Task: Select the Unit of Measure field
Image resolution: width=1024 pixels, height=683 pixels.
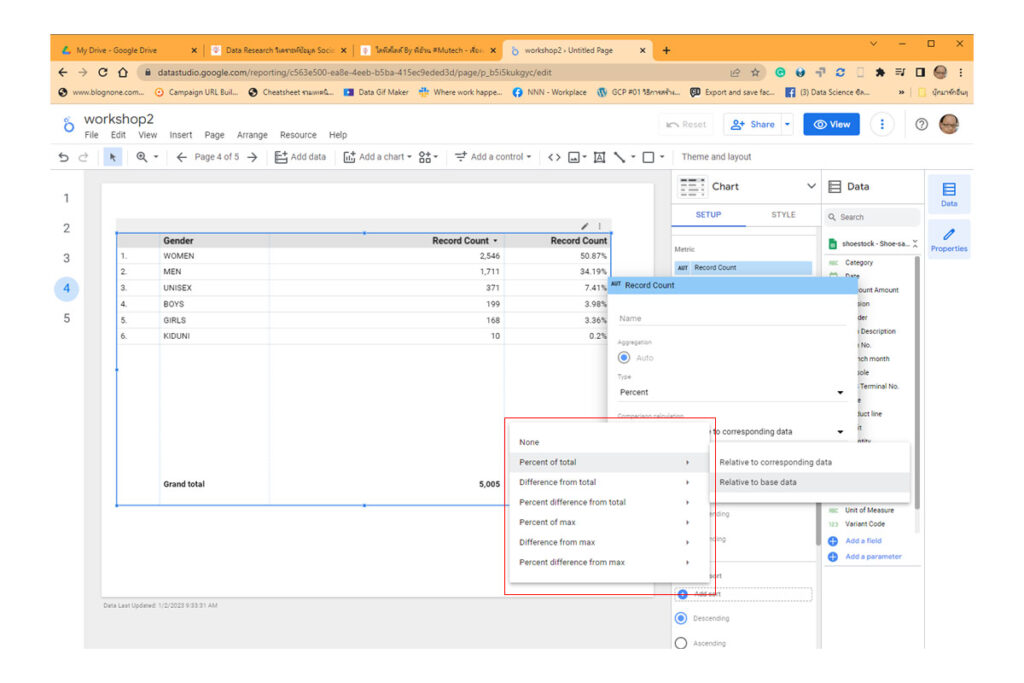Action: (869, 511)
